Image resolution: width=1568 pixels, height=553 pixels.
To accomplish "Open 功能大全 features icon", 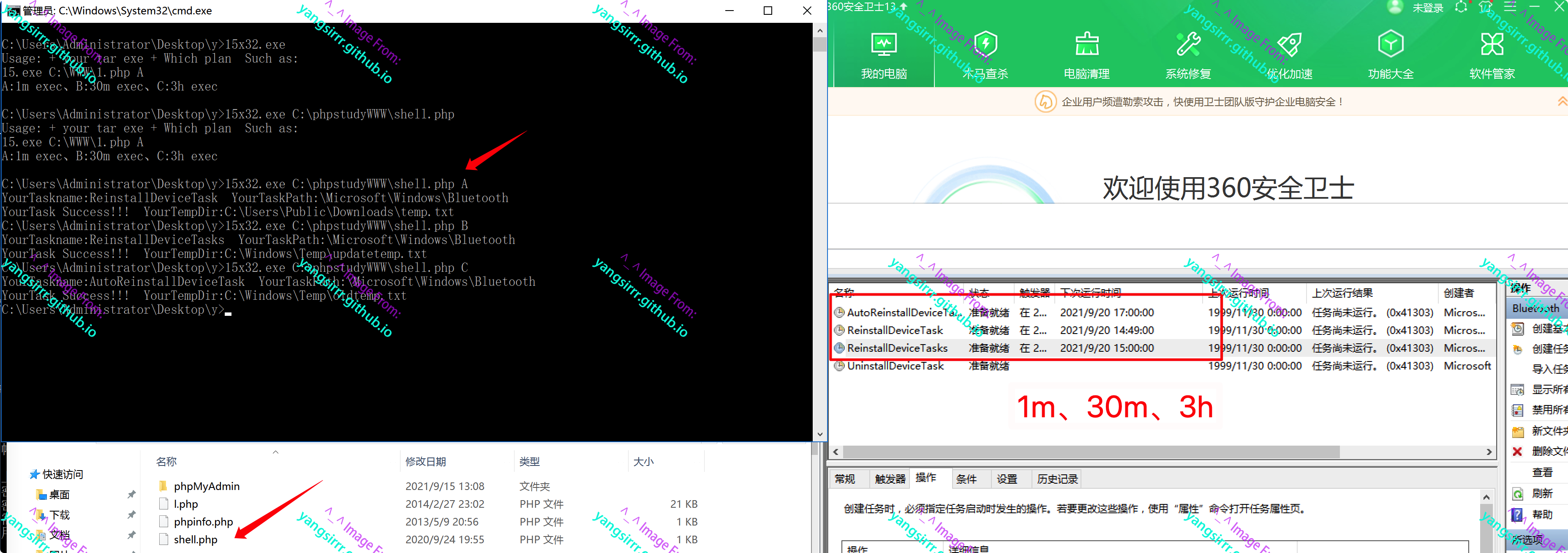I will [1390, 55].
